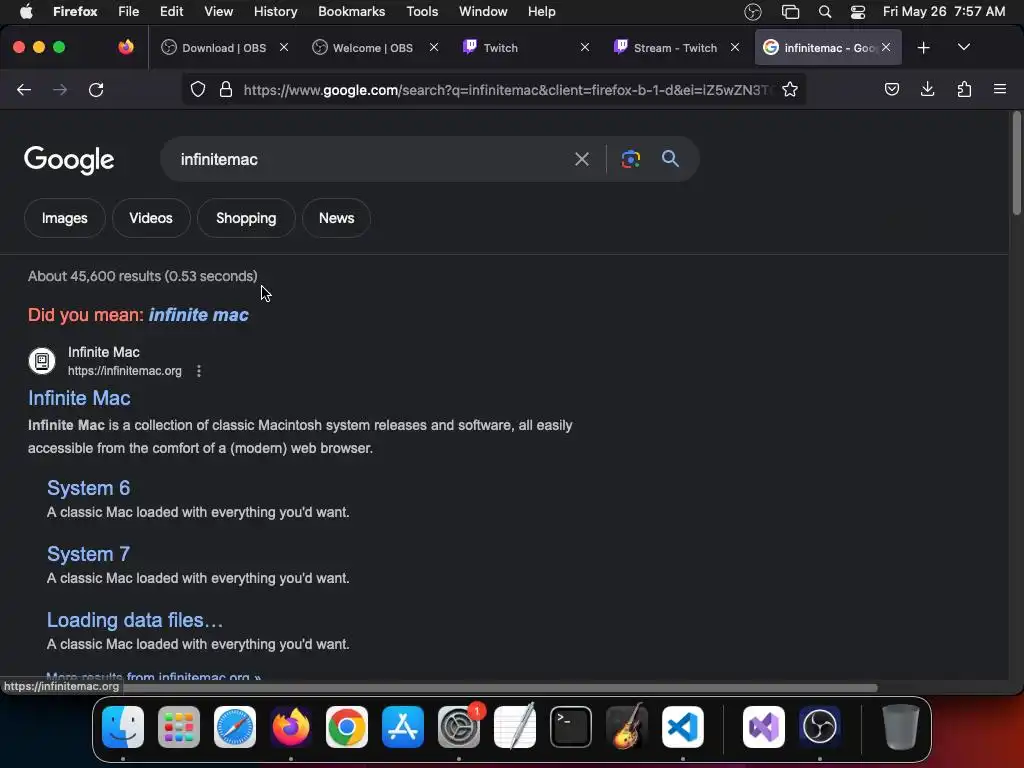1024x768 pixels.
Task: Open the Bookmarks menu
Action: (x=351, y=12)
